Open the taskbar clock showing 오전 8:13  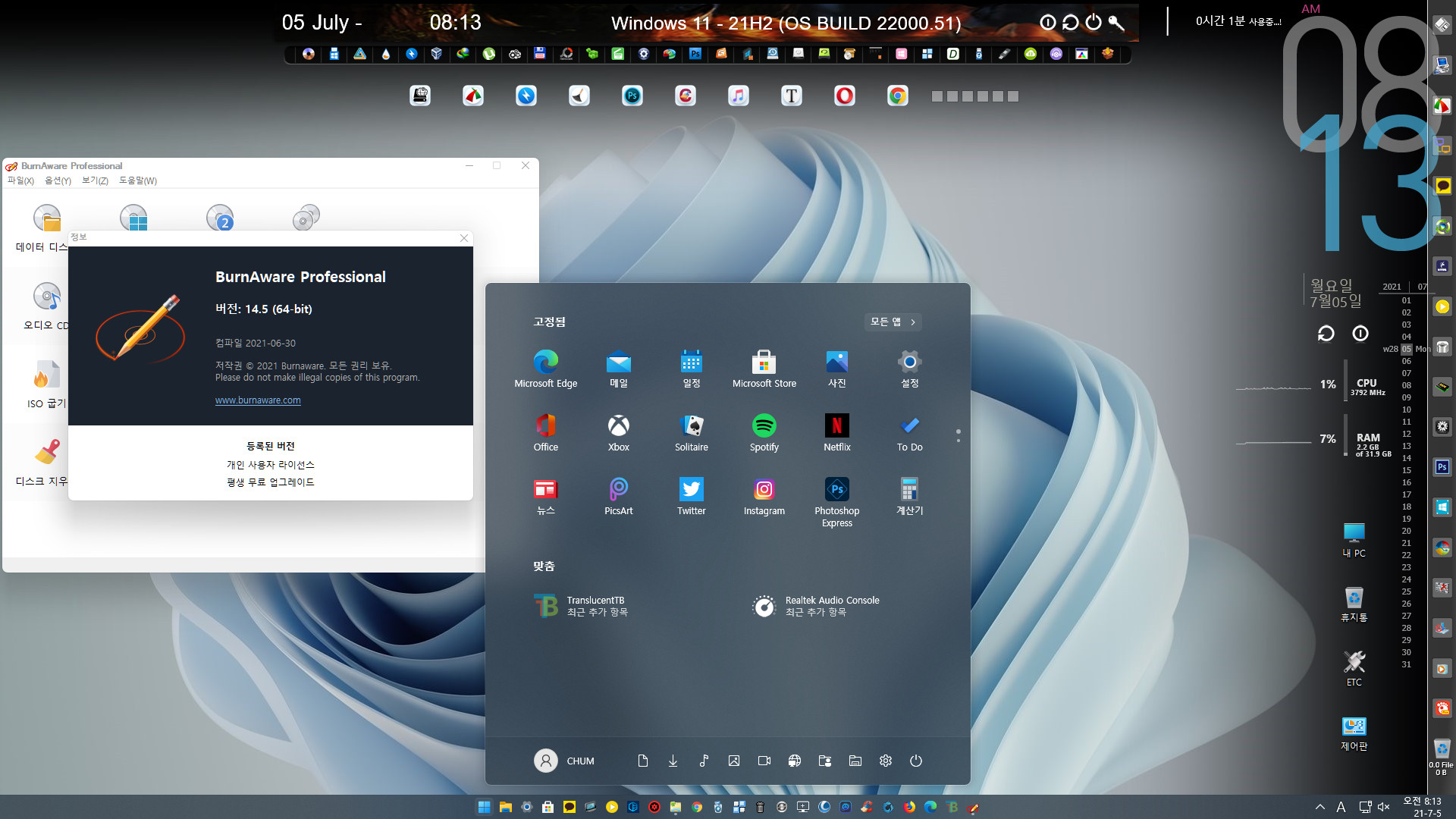coord(1422,807)
